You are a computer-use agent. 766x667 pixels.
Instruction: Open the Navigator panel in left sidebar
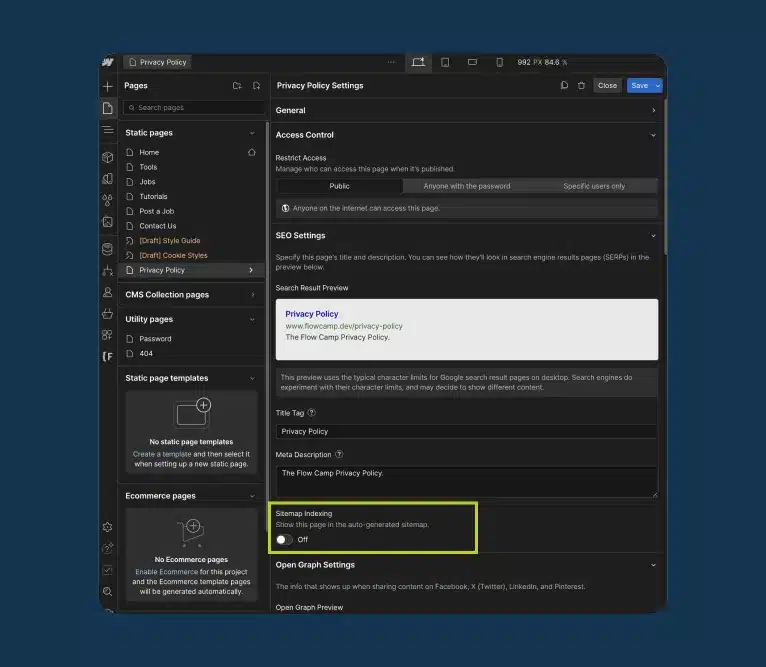(107, 130)
